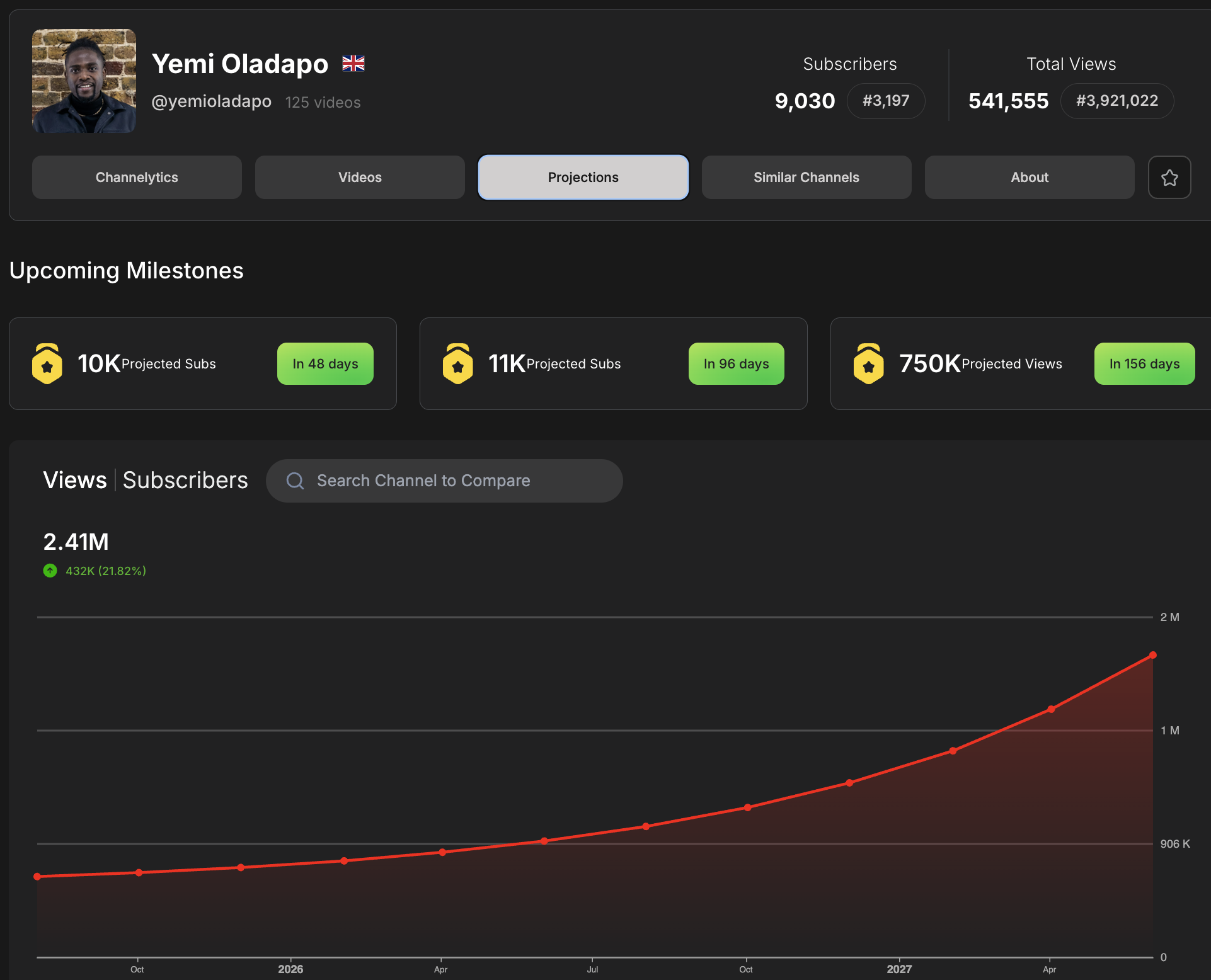
Task: Switch chart to Views
Action: pyautogui.click(x=75, y=481)
